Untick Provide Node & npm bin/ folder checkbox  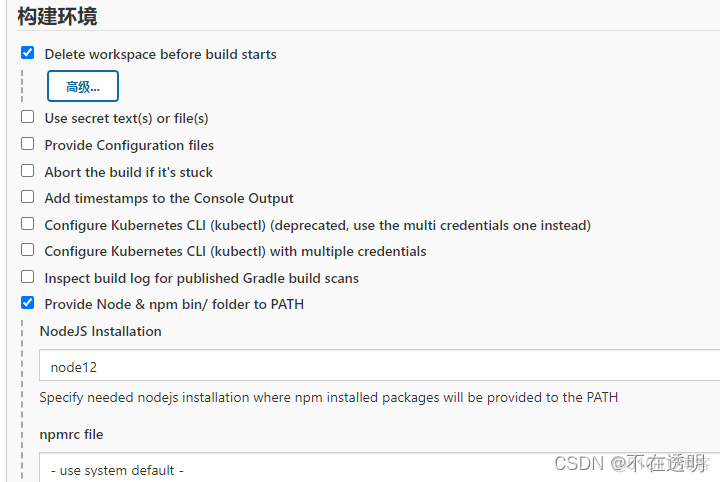click(27, 303)
